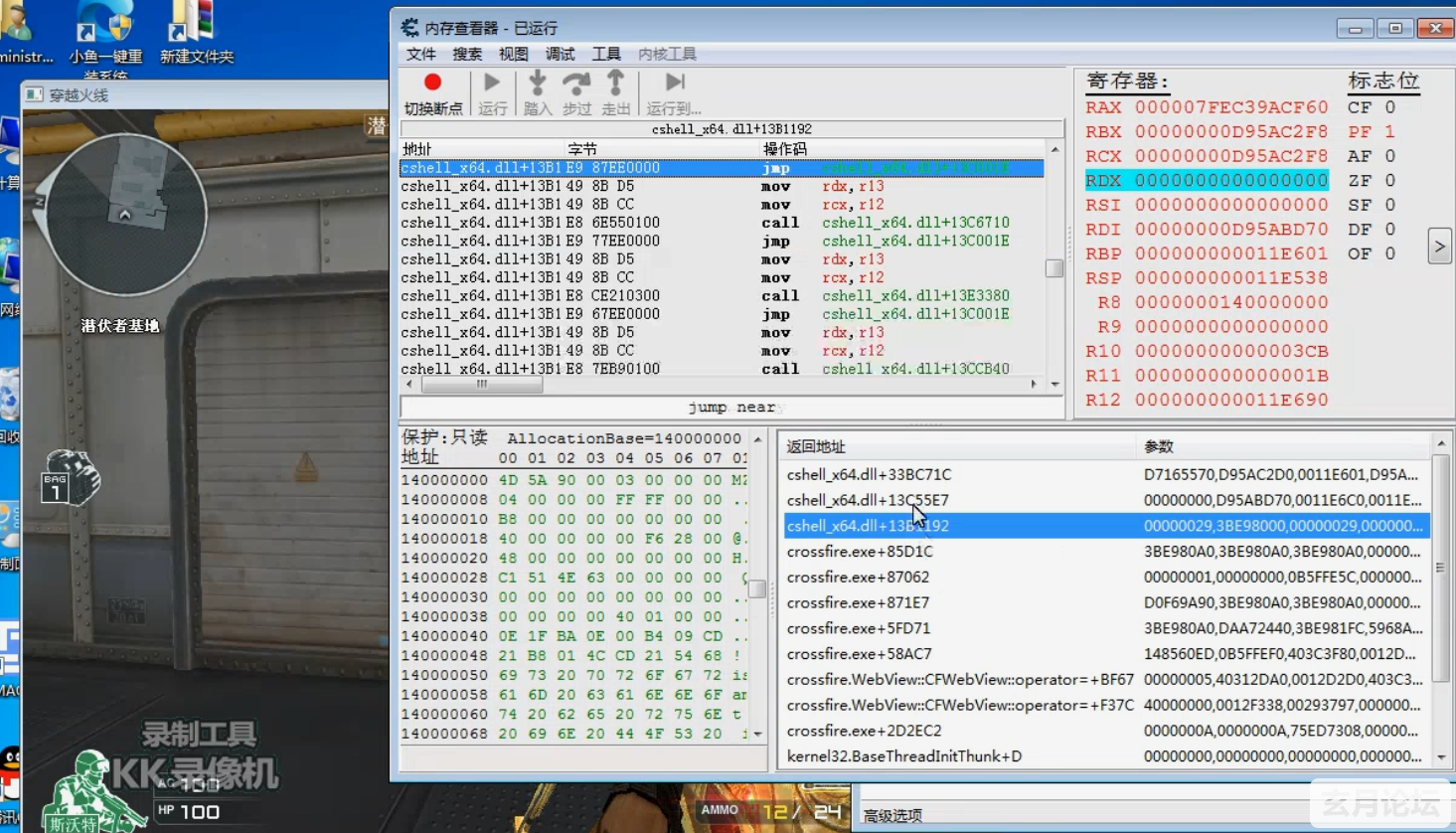Screen dimensions: 1456x833
Task: Select the RDI register value
Action: pyautogui.click(x=1231, y=229)
